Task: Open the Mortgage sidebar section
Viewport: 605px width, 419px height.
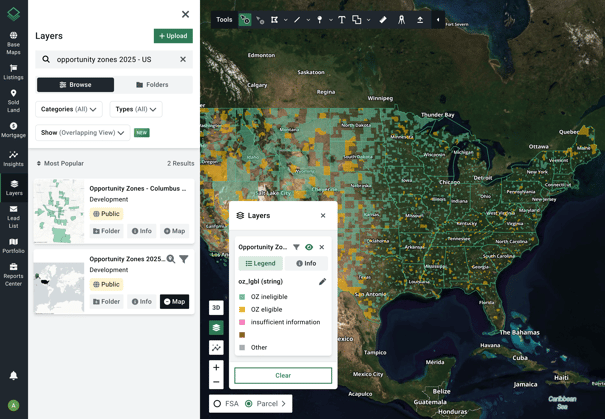Action: pyautogui.click(x=13, y=129)
